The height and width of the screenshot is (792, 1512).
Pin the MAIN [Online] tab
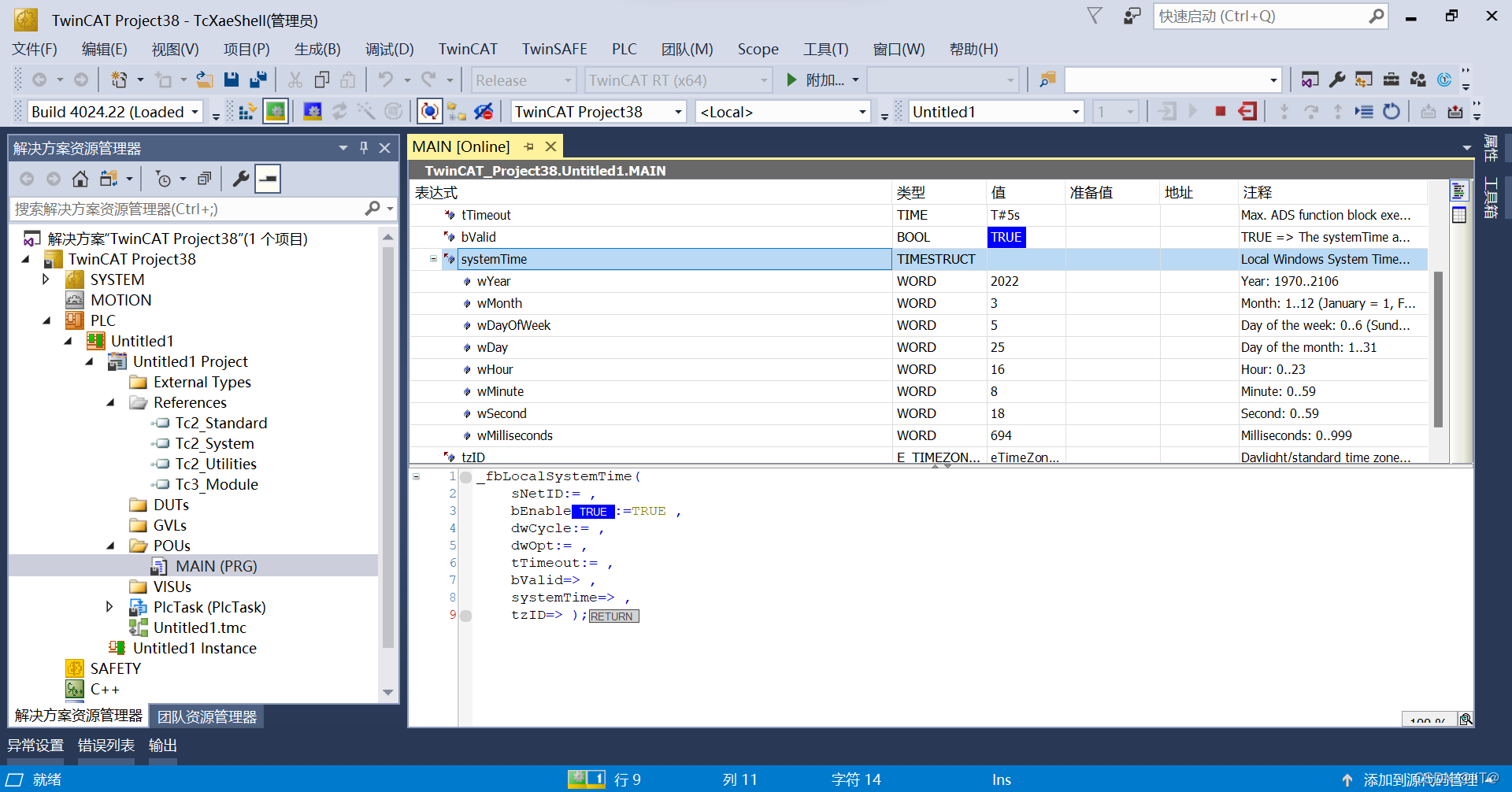click(528, 146)
